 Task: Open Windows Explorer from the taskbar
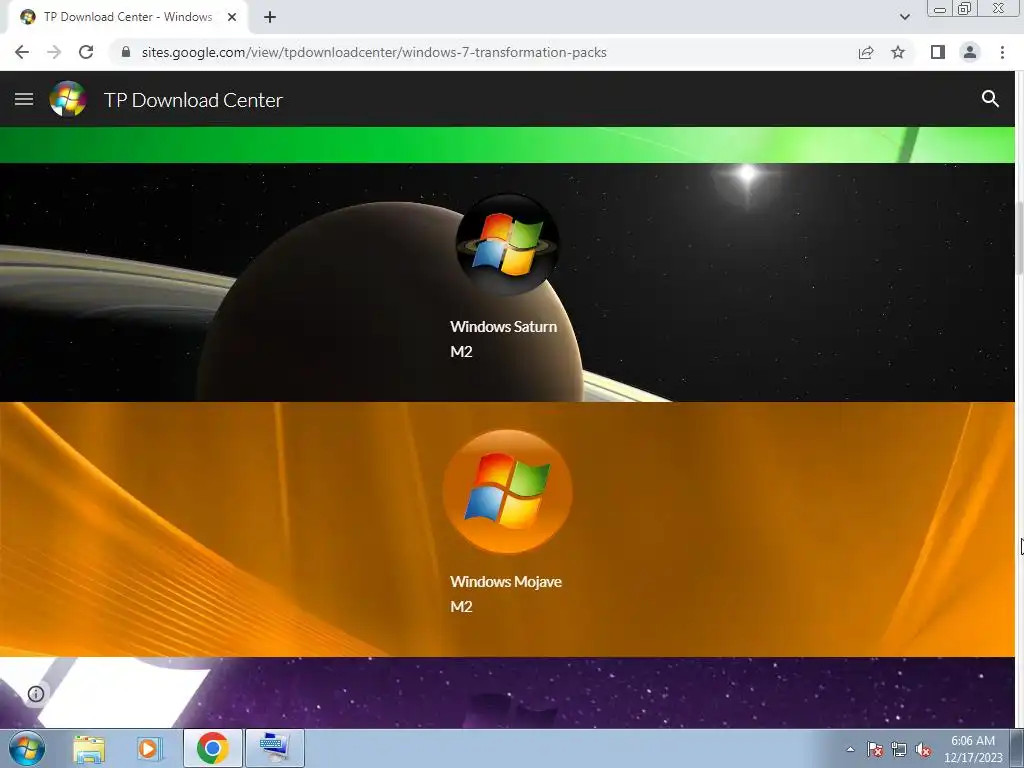89,748
